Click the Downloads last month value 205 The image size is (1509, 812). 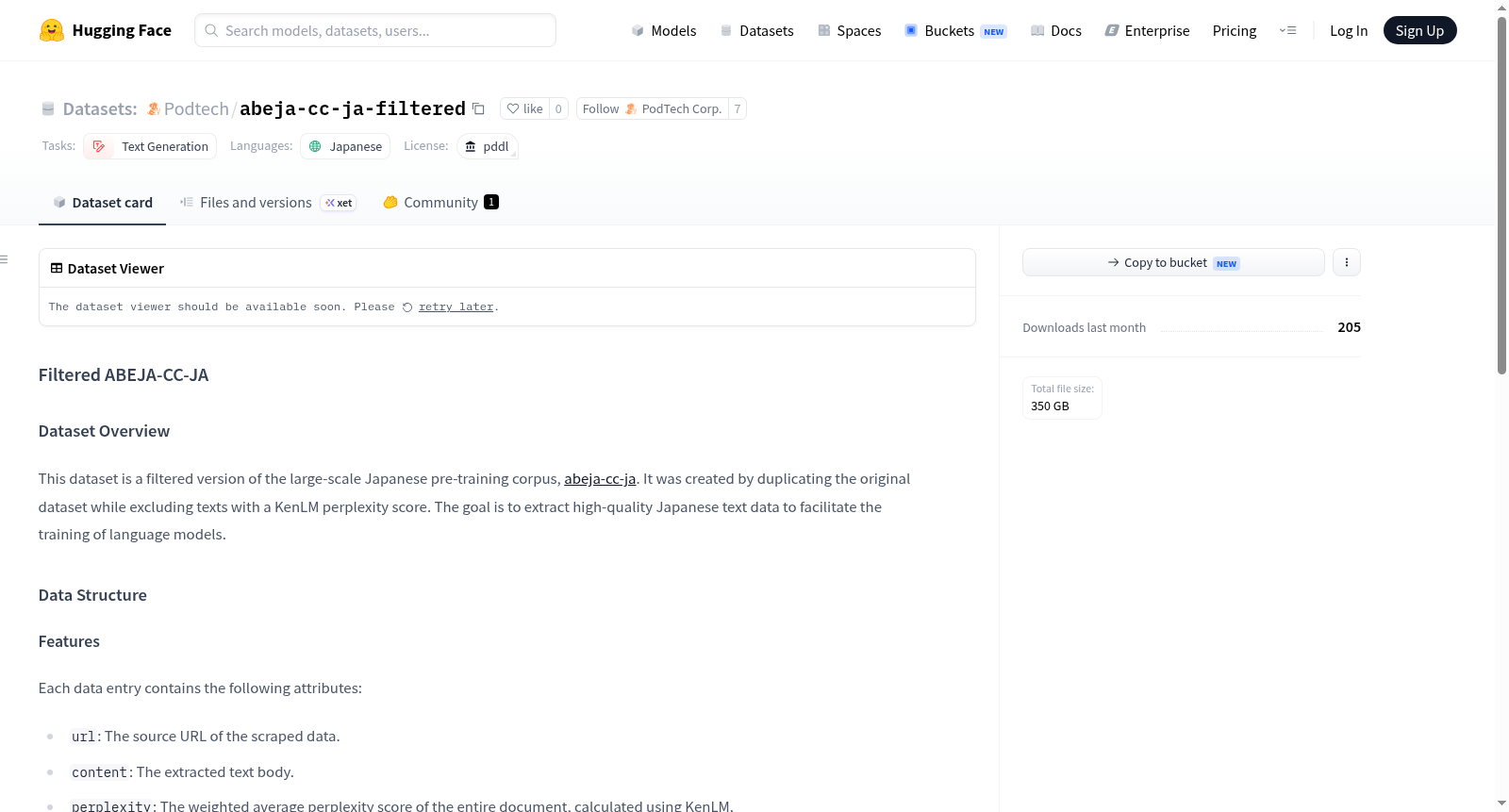[x=1349, y=327]
